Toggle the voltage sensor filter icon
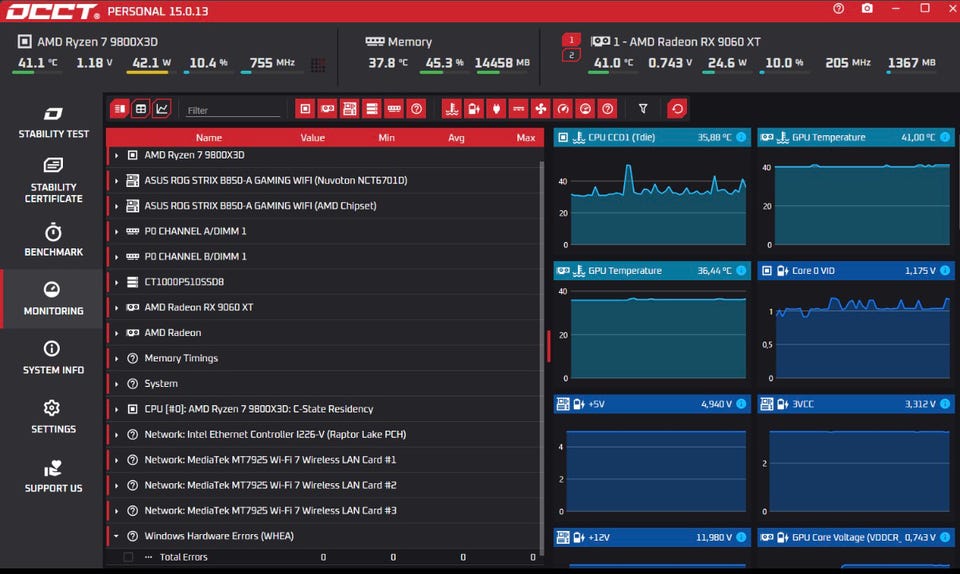 (474, 109)
